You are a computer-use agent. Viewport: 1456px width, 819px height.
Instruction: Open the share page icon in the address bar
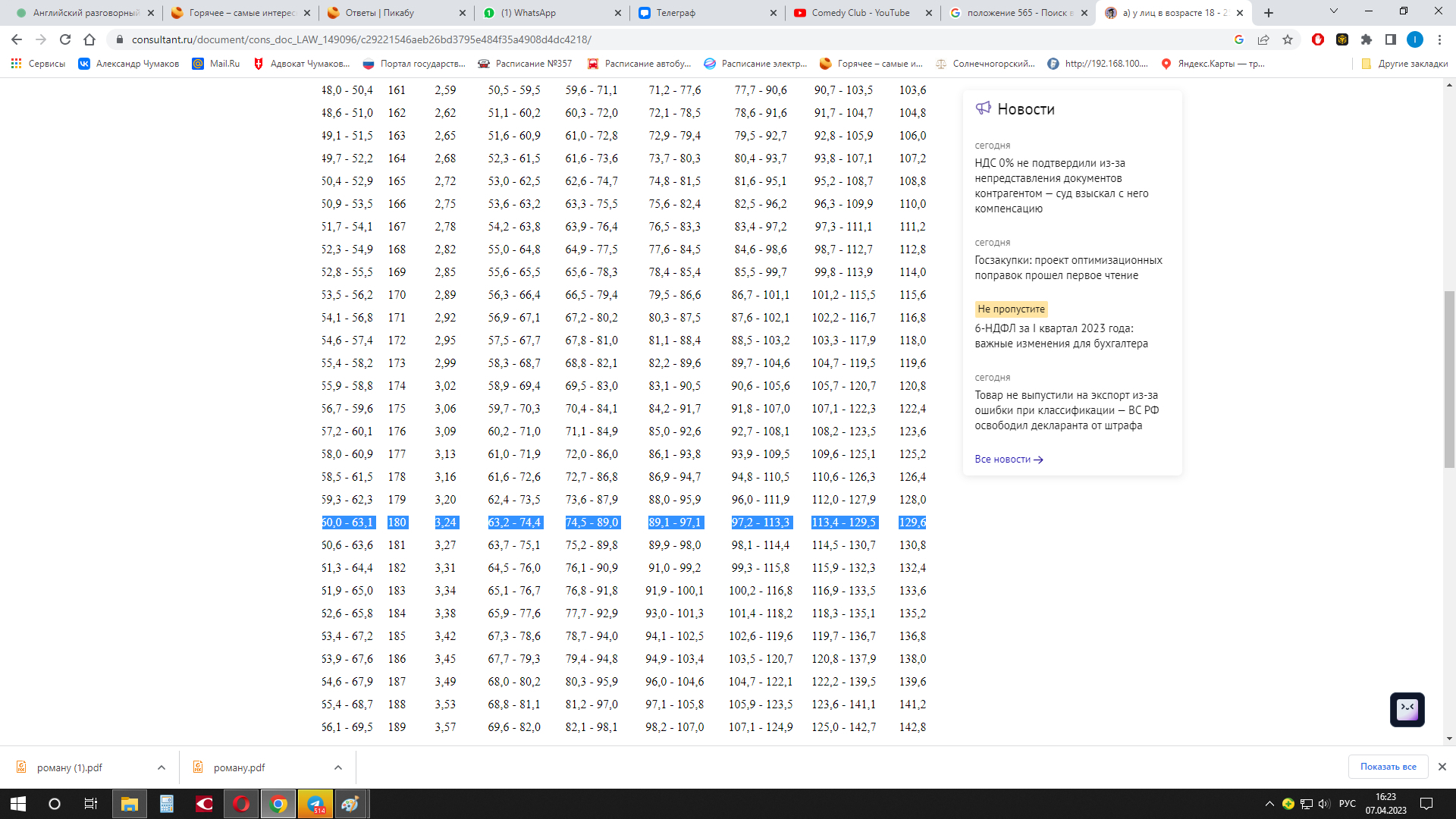click(x=1263, y=39)
